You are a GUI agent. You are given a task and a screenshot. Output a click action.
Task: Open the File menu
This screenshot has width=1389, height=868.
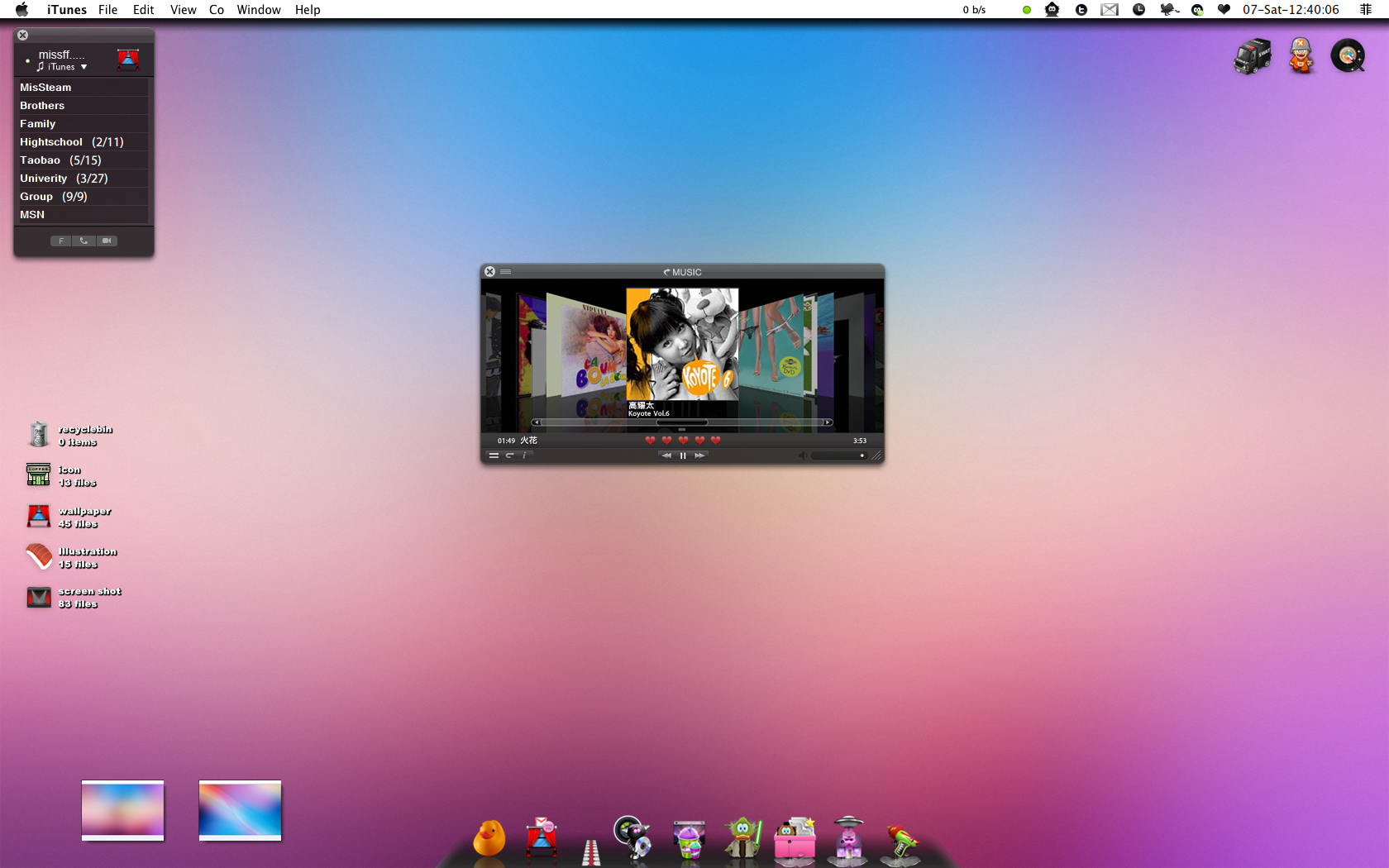(107, 10)
